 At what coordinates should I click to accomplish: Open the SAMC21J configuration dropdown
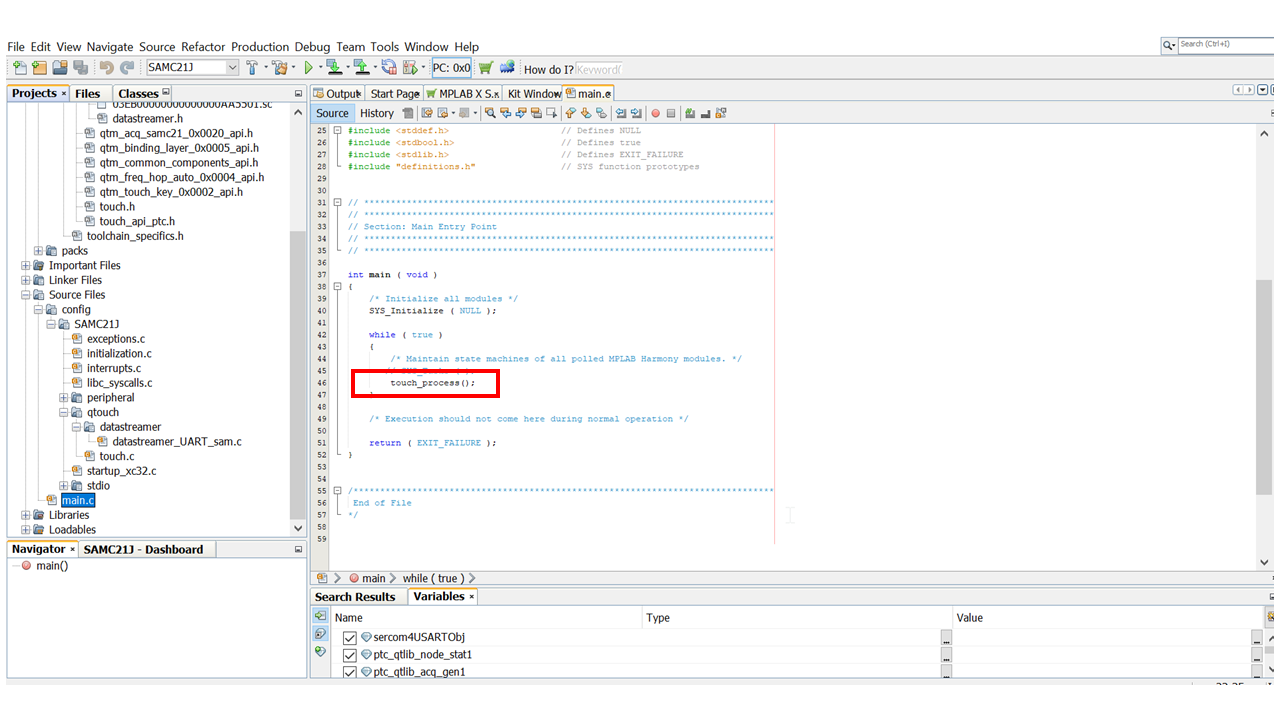click(x=232, y=68)
